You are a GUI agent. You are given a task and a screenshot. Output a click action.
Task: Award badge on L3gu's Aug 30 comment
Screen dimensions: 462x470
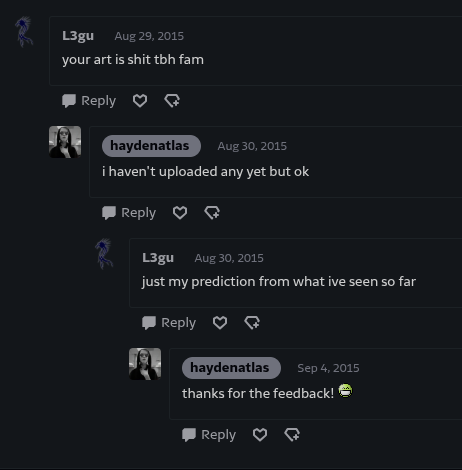click(252, 323)
